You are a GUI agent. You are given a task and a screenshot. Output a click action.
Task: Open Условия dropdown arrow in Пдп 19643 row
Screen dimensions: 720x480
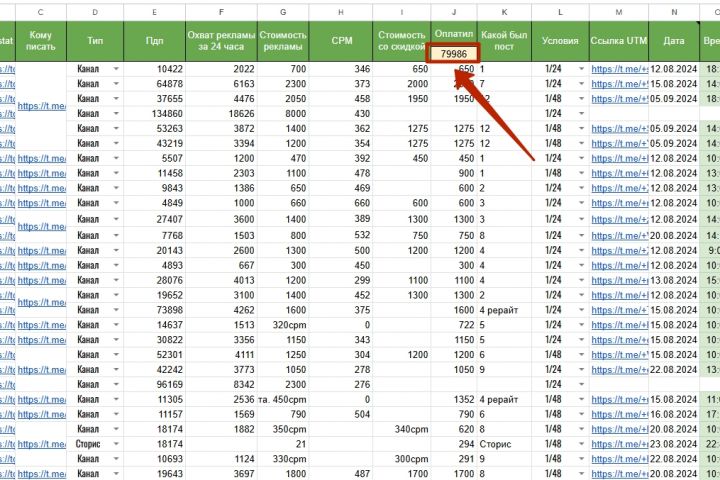click(581, 474)
